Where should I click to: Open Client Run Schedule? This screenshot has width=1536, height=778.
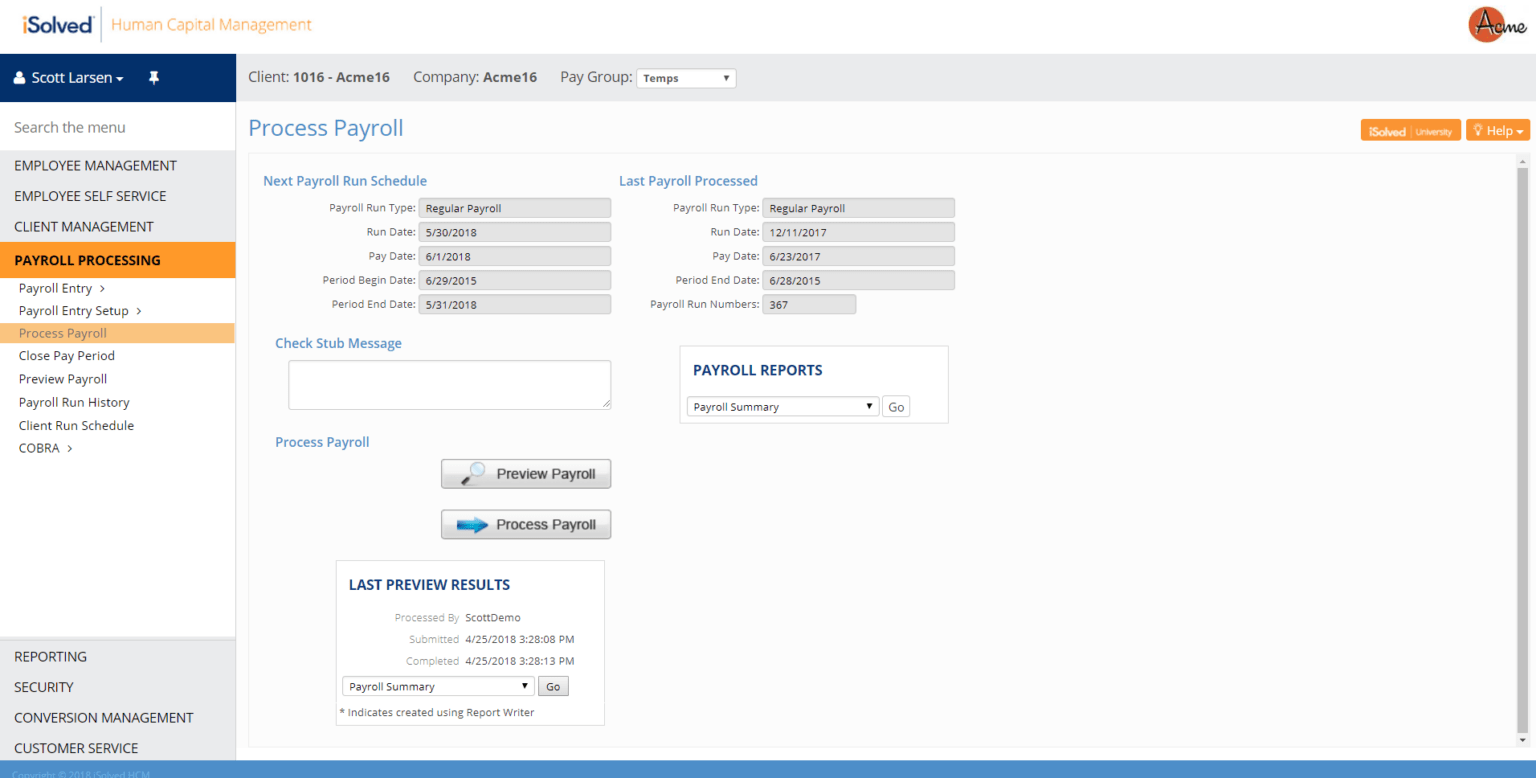click(76, 425)
